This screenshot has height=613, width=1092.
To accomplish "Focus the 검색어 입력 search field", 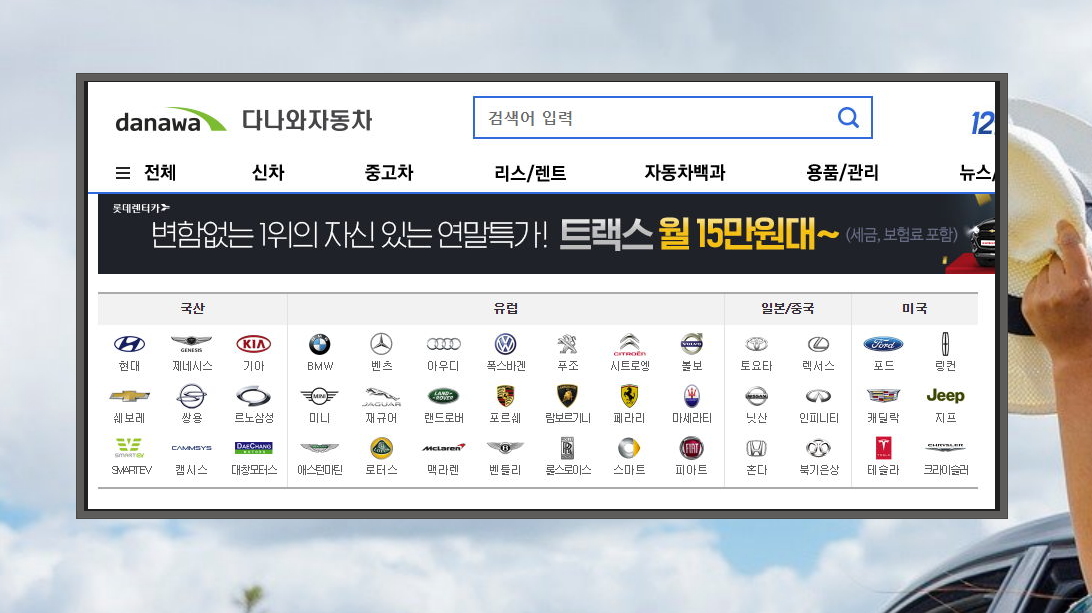I will [x=673, y=118].
